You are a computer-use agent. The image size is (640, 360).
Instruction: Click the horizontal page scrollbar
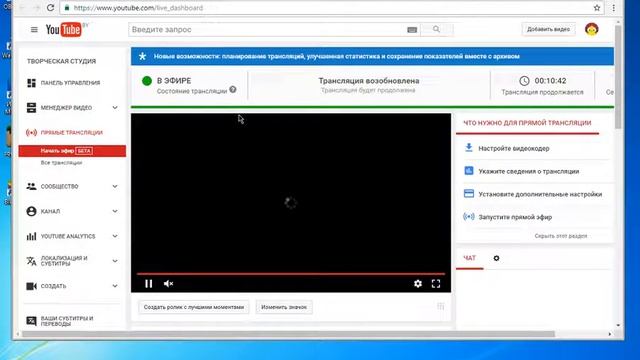(288, 334)
